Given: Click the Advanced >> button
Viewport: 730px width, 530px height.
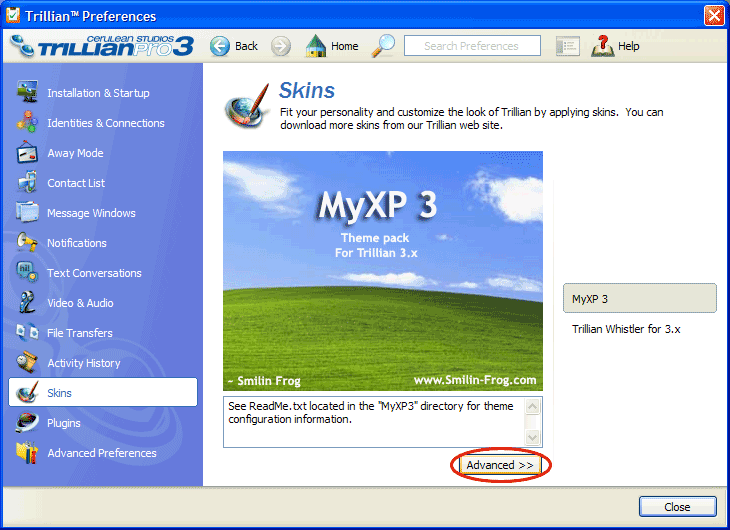Looking at the screenshot, I should pos(500,465).
